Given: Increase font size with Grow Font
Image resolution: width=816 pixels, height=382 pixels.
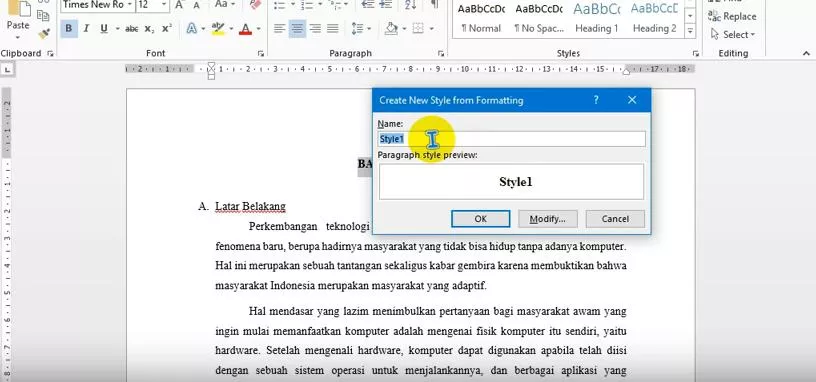Looking at the screenshot, I should 180,5.
